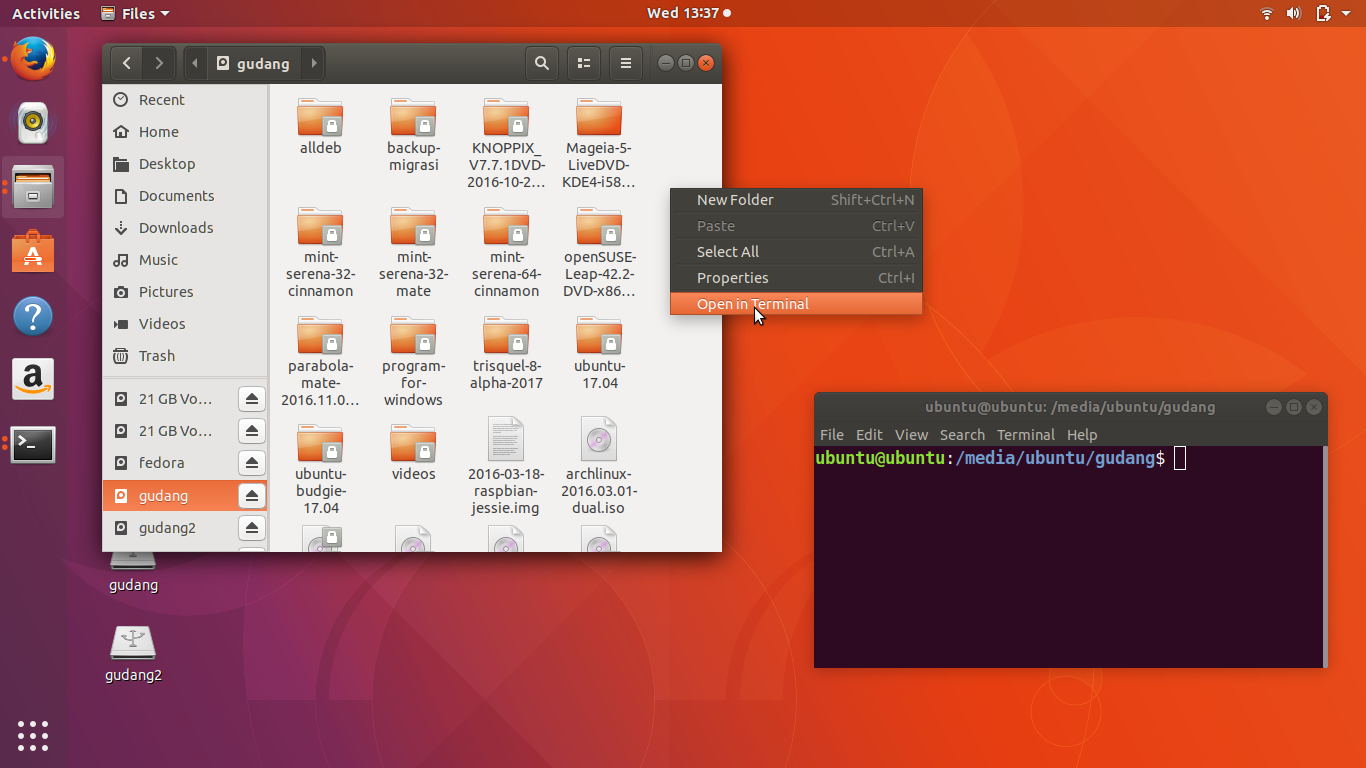
Task: Select the parabola-mate folder
Action: coord(321,362)
